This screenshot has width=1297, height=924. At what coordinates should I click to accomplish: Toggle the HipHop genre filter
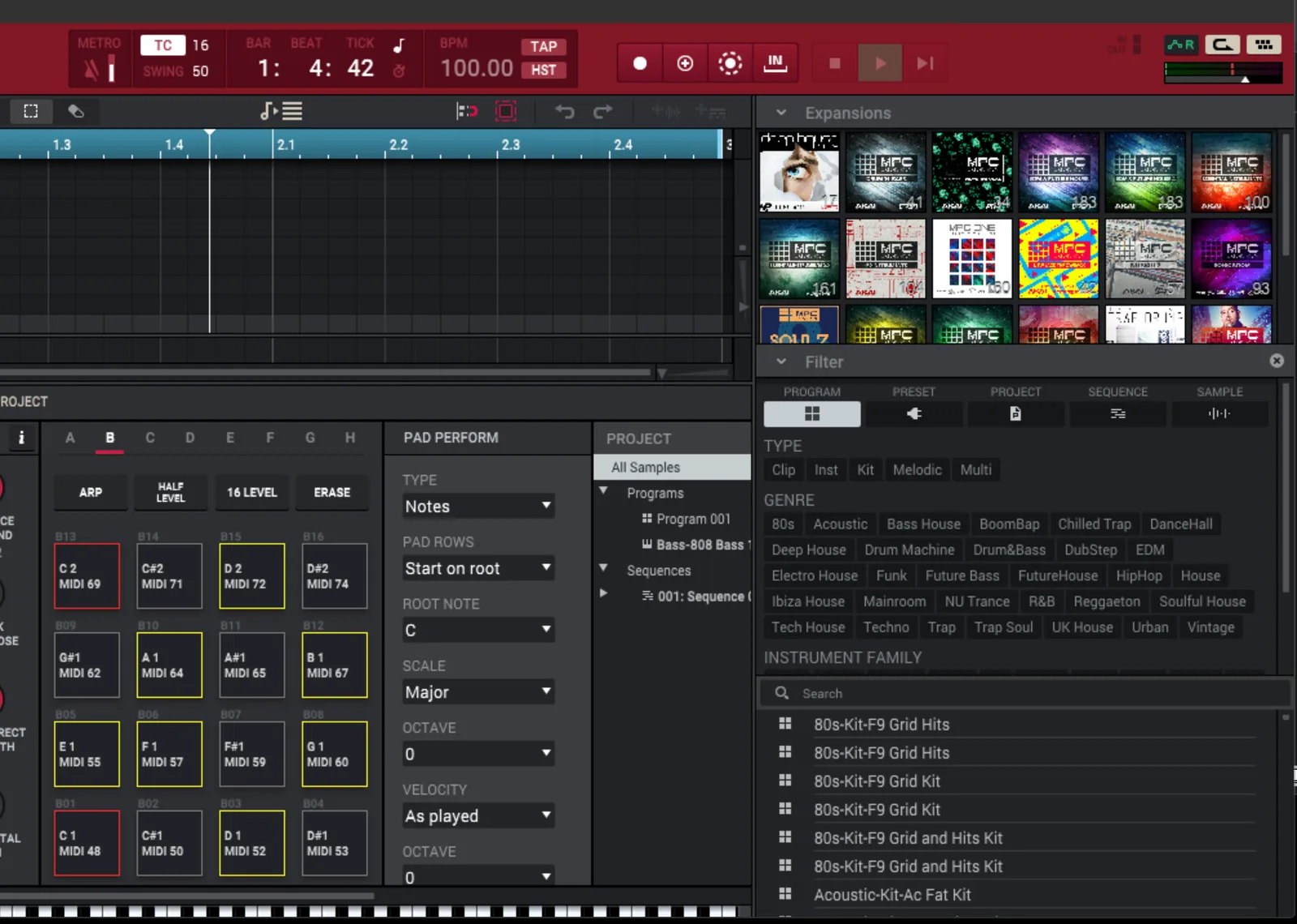pyautogui.click(x=1139, y=575)
